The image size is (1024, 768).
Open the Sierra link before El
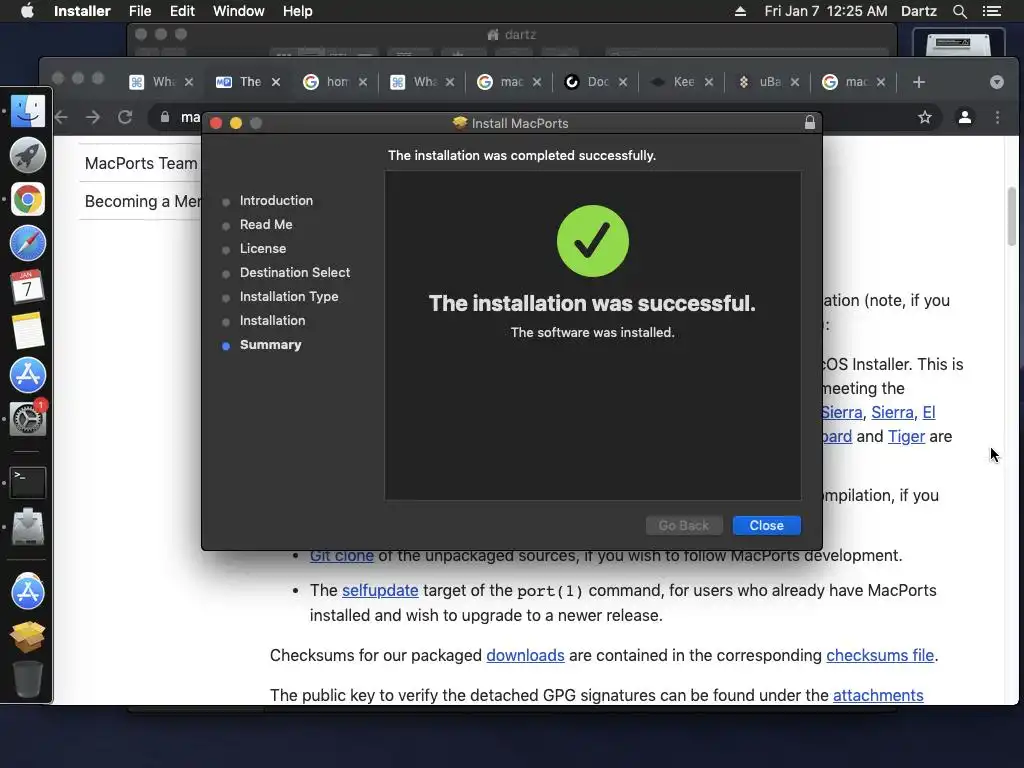(892, 412)
